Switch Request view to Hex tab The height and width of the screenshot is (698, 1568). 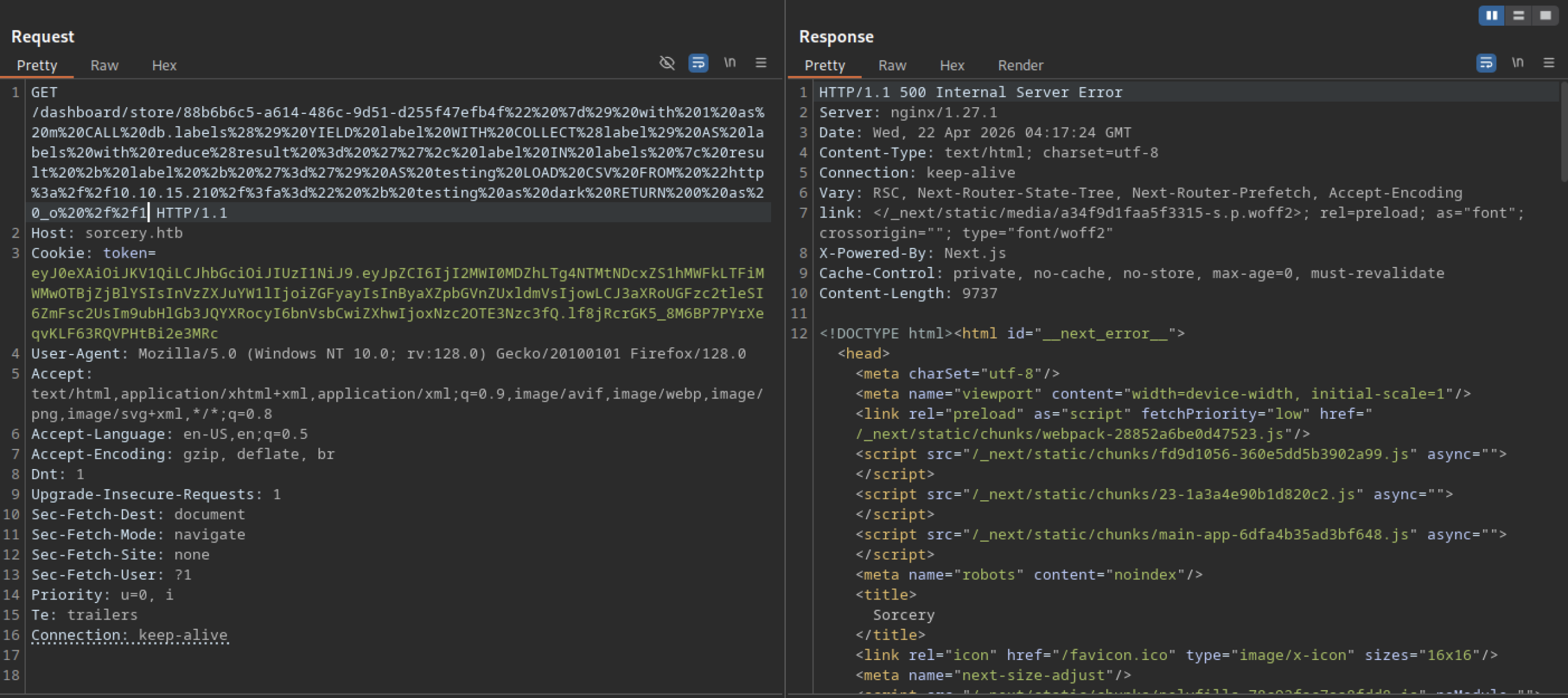[164, 66]
